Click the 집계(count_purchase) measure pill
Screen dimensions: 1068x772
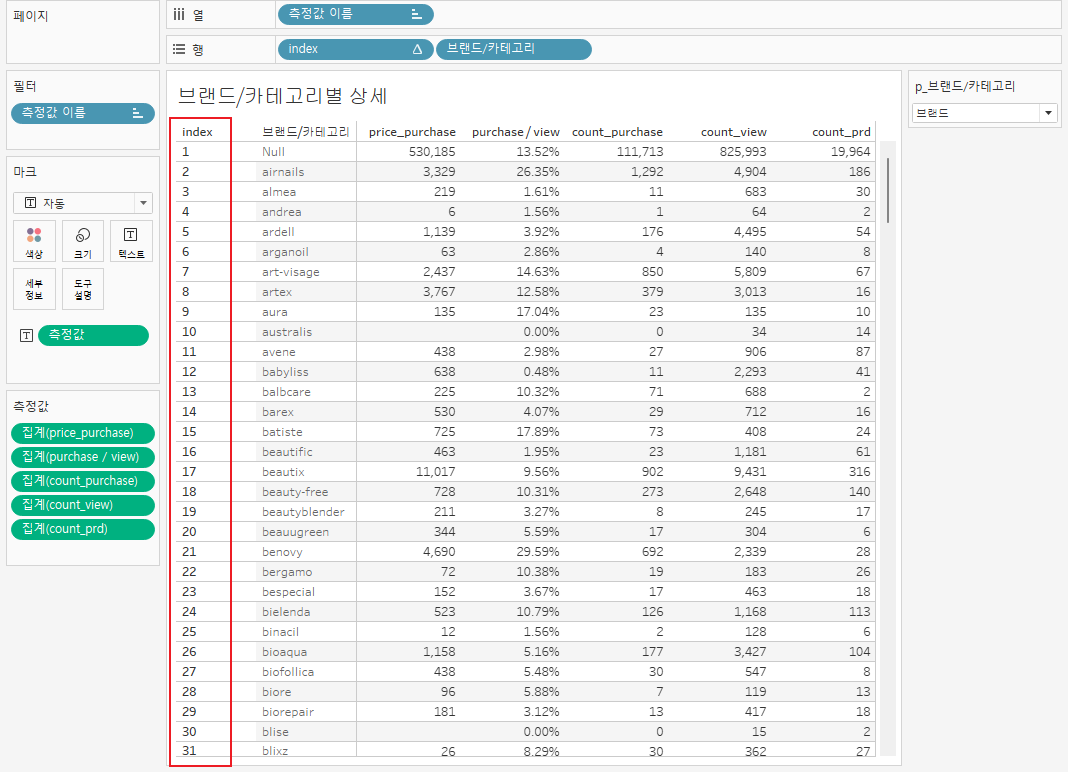83,481
